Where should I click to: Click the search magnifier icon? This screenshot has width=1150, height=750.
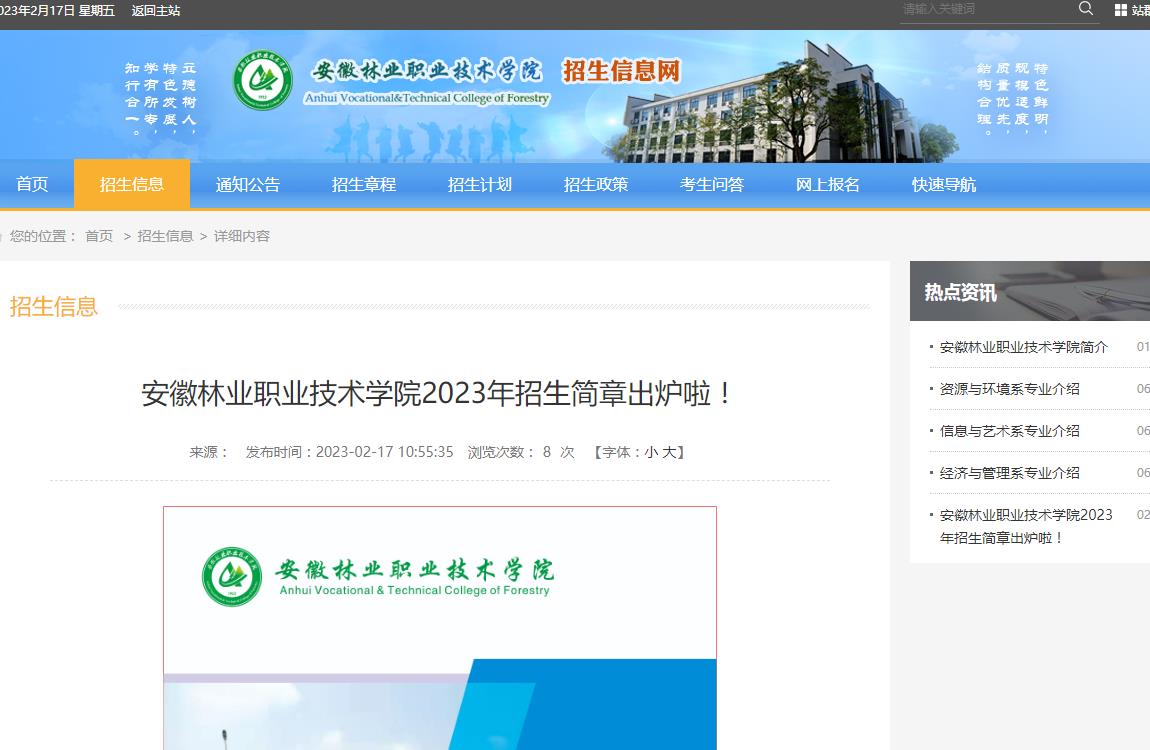coord(1086,9)
